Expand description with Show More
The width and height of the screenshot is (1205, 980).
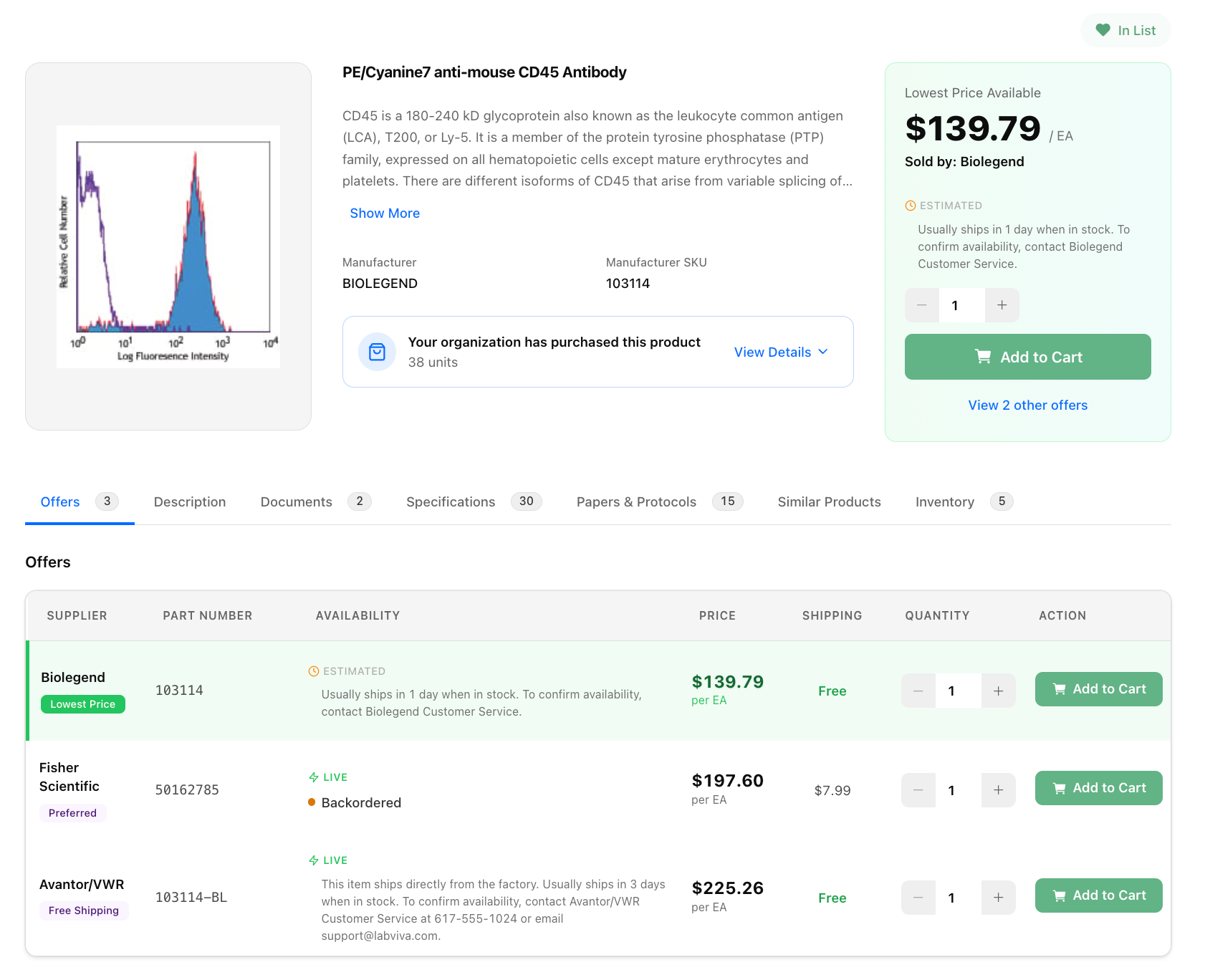385,213
